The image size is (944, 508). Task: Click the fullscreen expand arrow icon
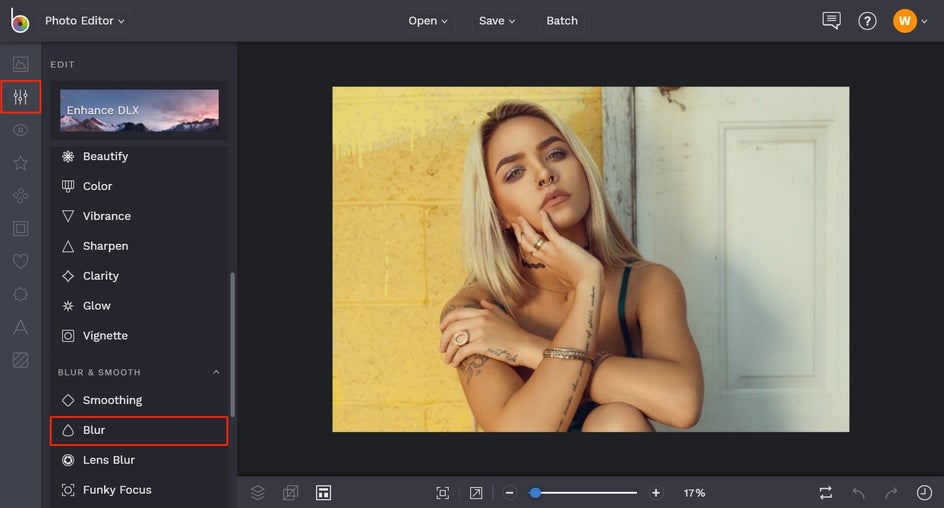tap(476, 493)
